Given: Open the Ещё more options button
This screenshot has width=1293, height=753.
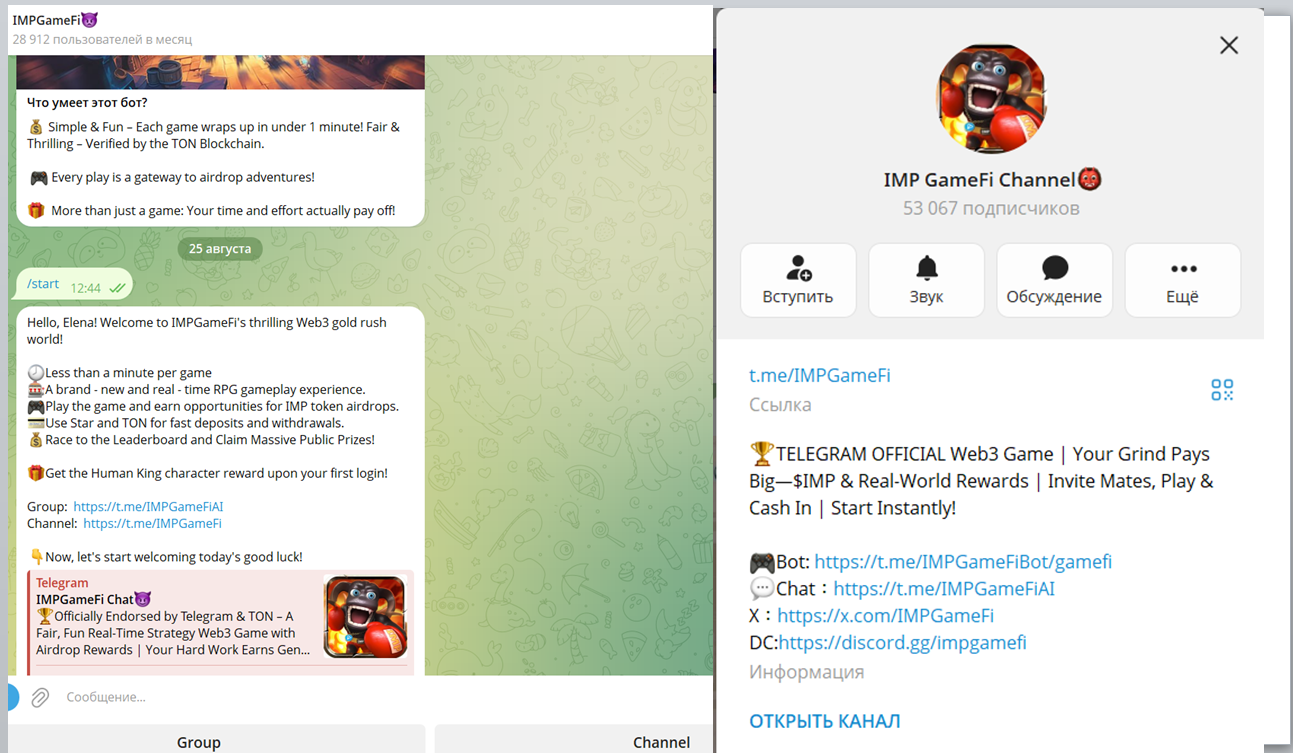Looking at the screenshot, I should [1182, 280].
